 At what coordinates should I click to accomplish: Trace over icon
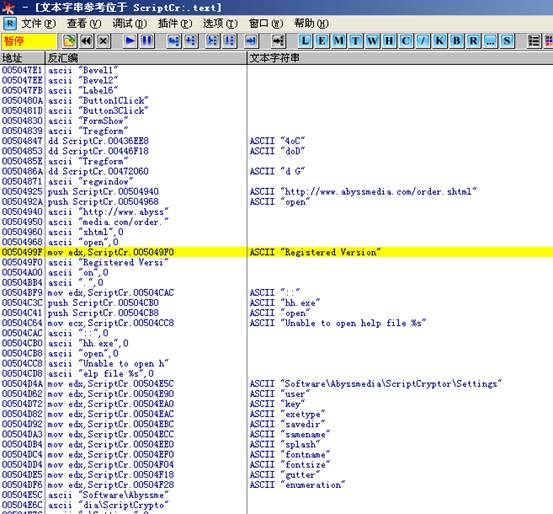click(229, 41)
